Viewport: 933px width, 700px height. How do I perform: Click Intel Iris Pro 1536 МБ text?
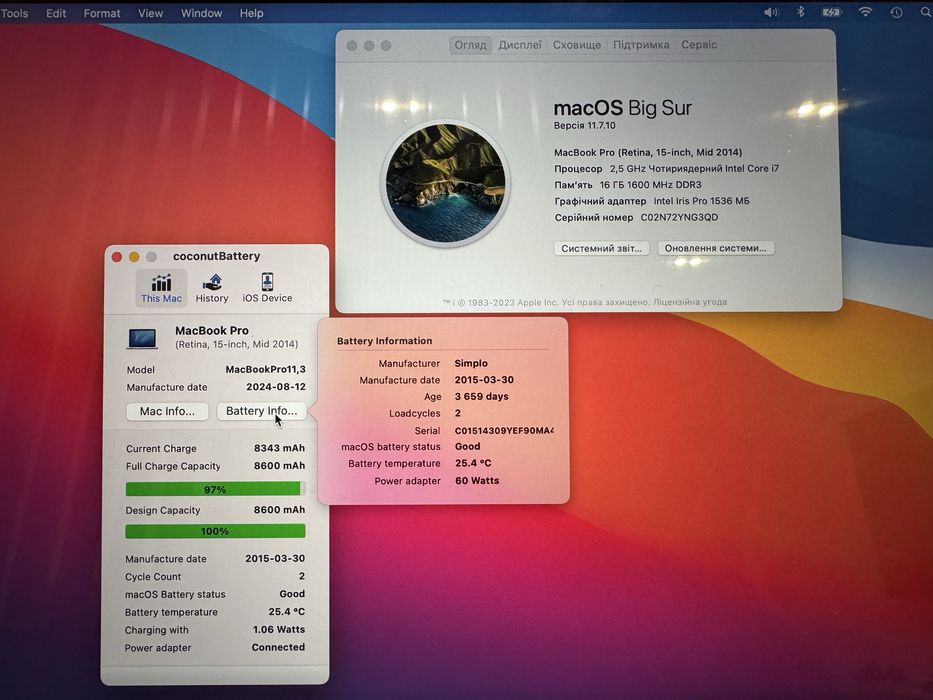[702, 201]
